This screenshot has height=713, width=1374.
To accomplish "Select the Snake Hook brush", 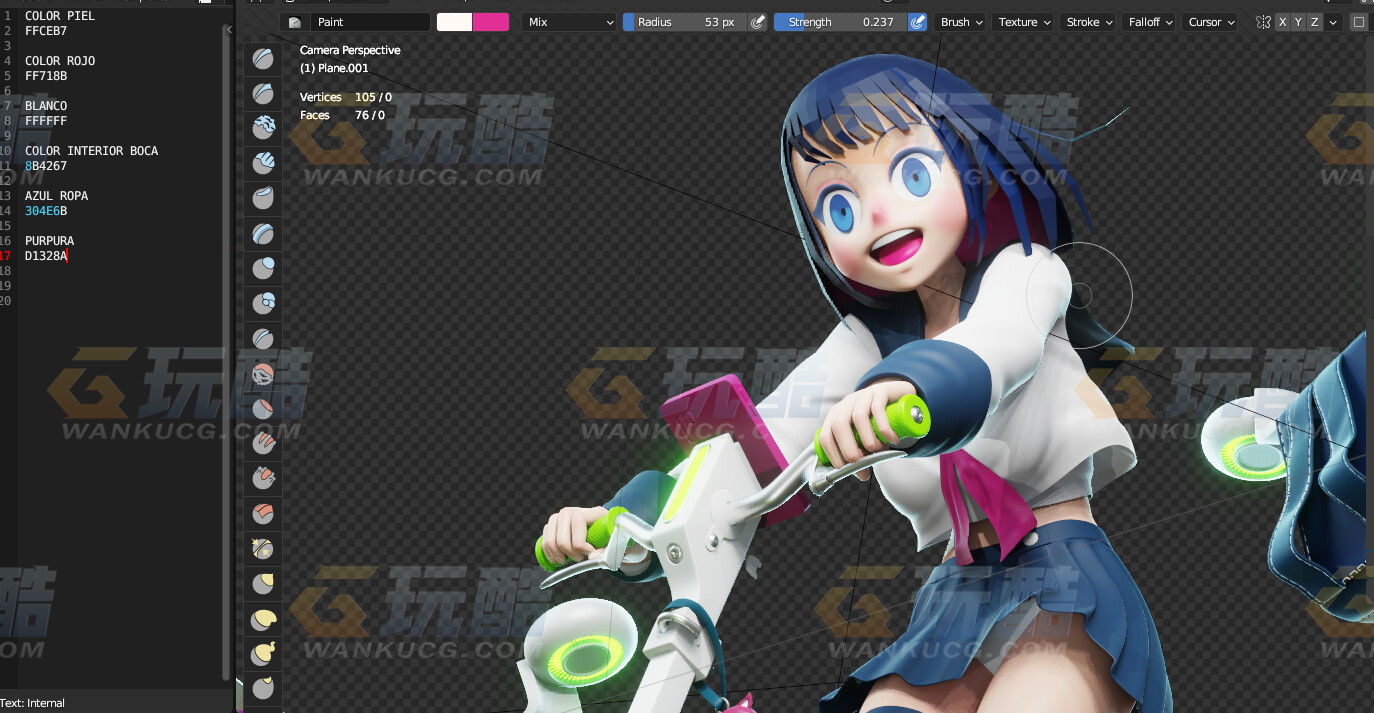I will (263, 653).
